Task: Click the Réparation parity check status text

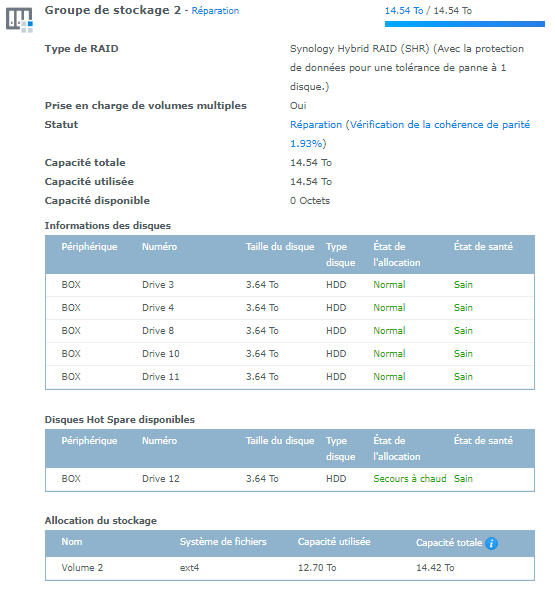Action: click(410, 134)
